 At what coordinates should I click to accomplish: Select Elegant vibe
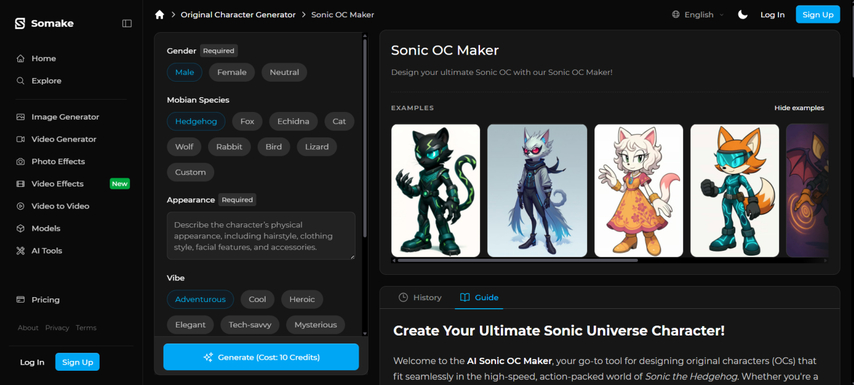click(191, 325)
